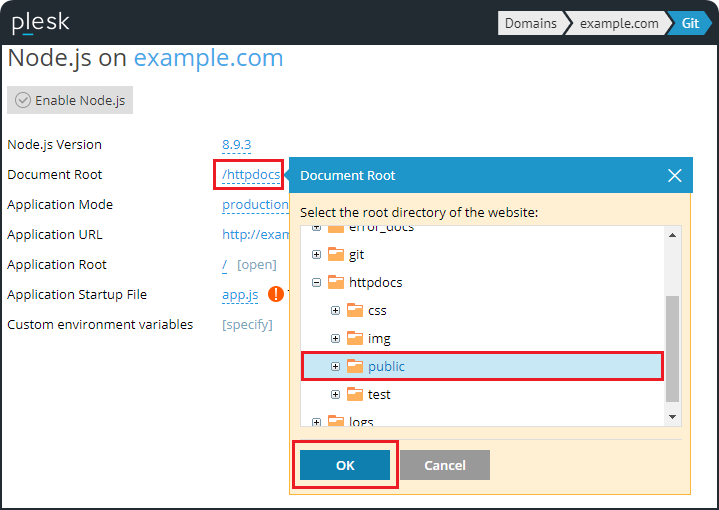Click the img folder icon
This screenshot has width=719, height=510.
[x=355, y=338]
